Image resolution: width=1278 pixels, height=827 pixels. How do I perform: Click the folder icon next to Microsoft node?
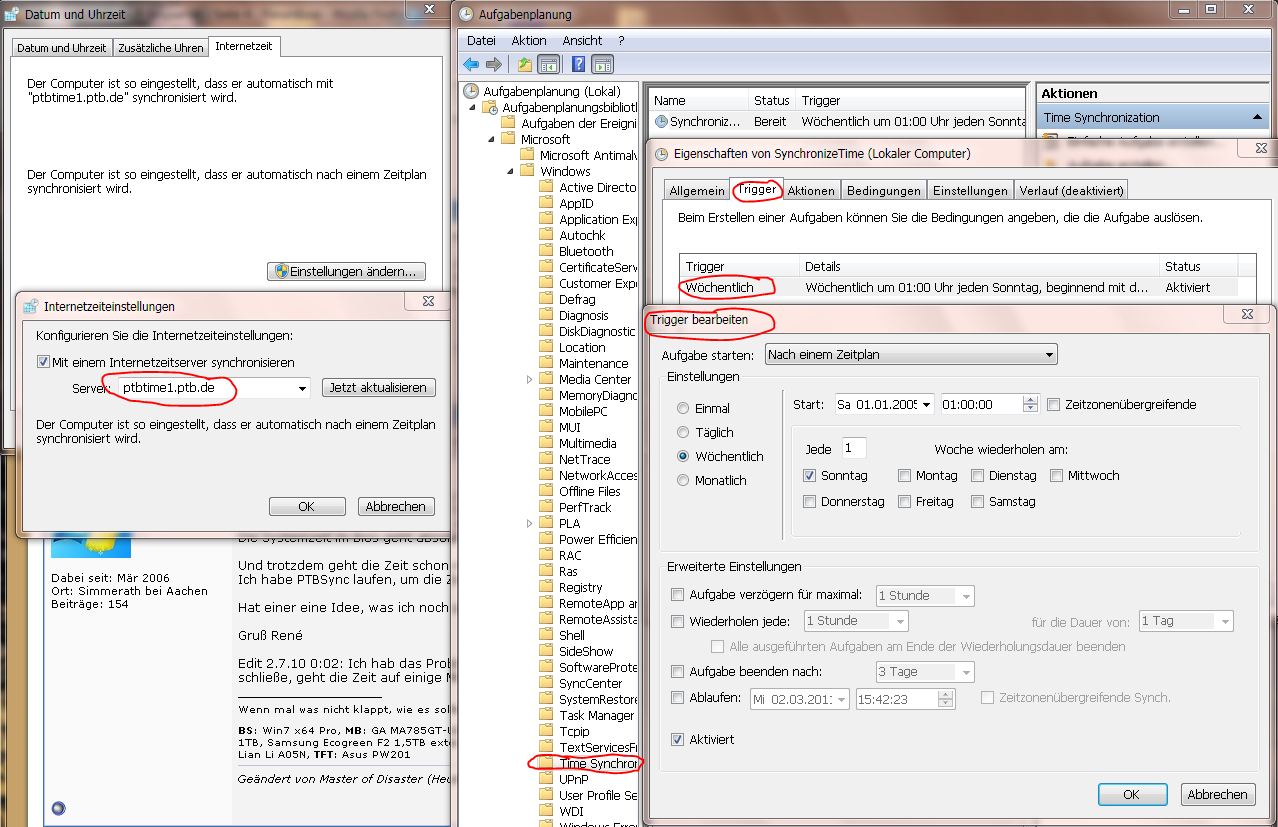pos(508,139)
